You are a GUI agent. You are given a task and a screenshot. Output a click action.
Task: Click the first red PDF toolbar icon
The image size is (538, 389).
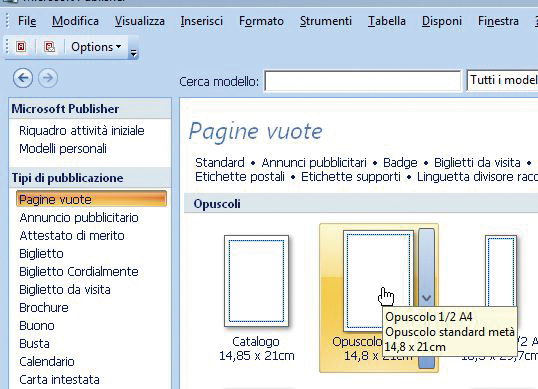[21, 47]
